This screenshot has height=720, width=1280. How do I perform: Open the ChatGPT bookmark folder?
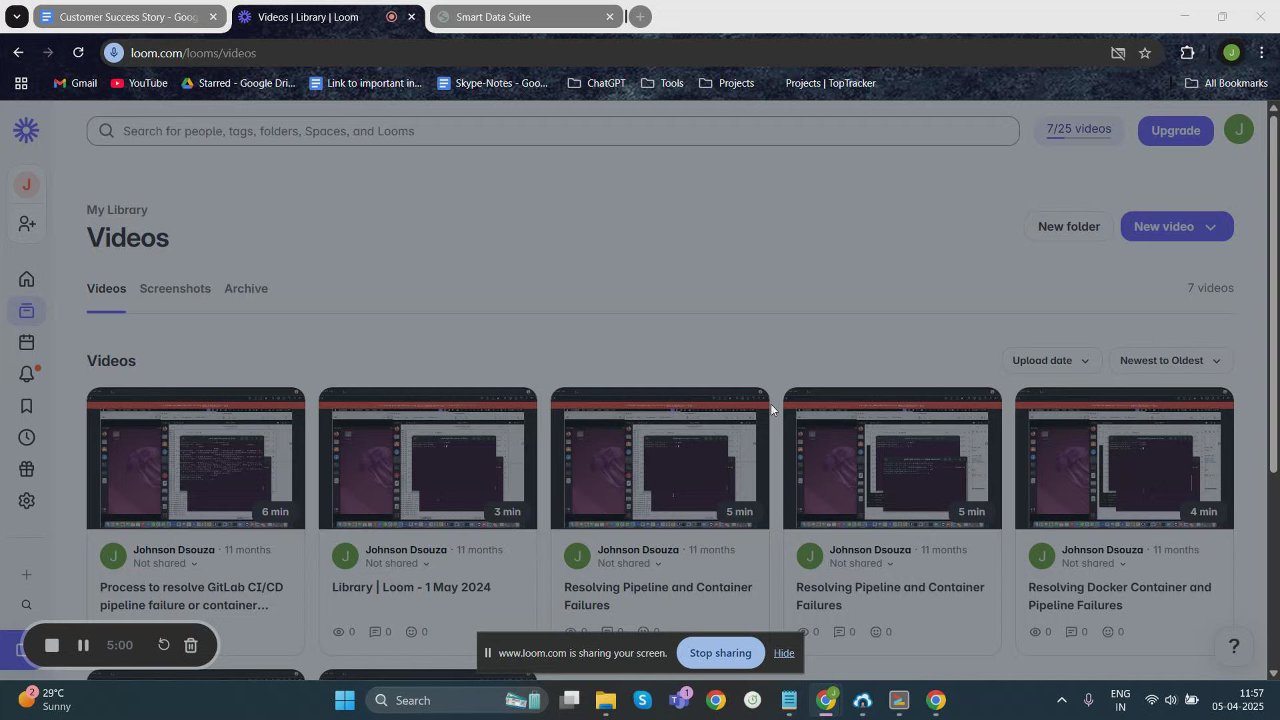point(597,83)
